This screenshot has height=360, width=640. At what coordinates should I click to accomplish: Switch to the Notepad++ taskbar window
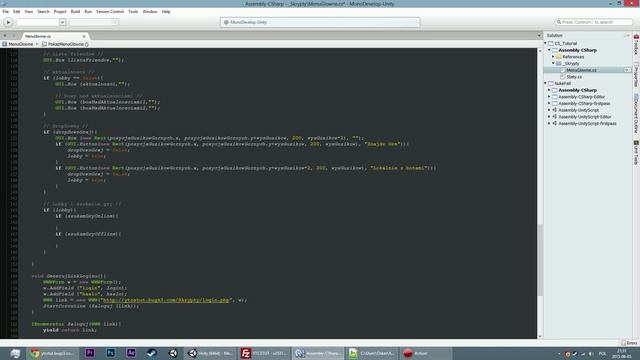tap(371, 353)
